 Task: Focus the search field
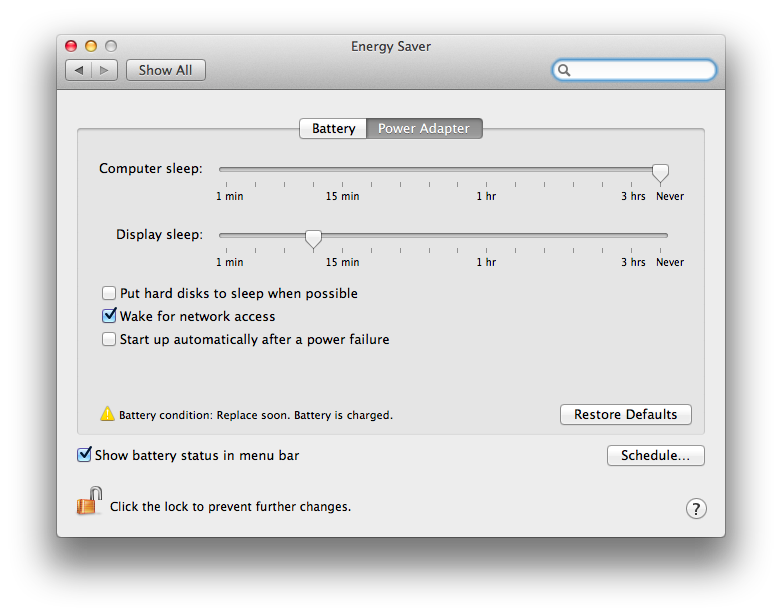click(x=634, y=70)
